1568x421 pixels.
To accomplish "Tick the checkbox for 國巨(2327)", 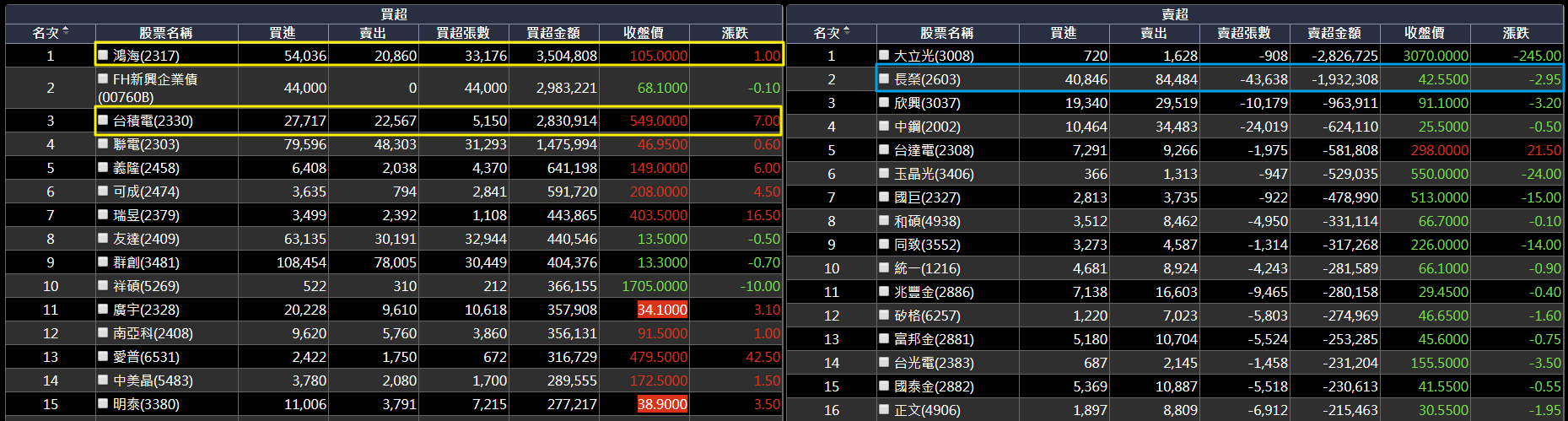I will pyautogui.click(x=884, y=197).
